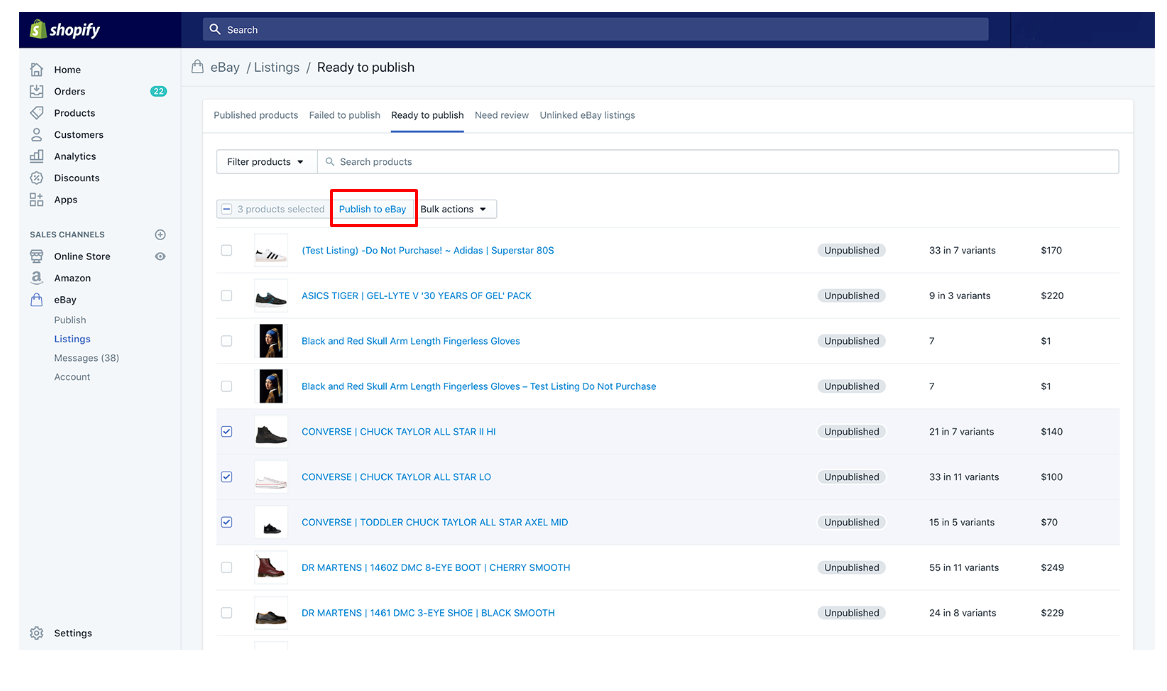The height and width of the screenshot is (691, 1167).
Task: Click the Amazon logo icon in sidebar
Action: pyautogui.click(x=36, y=278)
